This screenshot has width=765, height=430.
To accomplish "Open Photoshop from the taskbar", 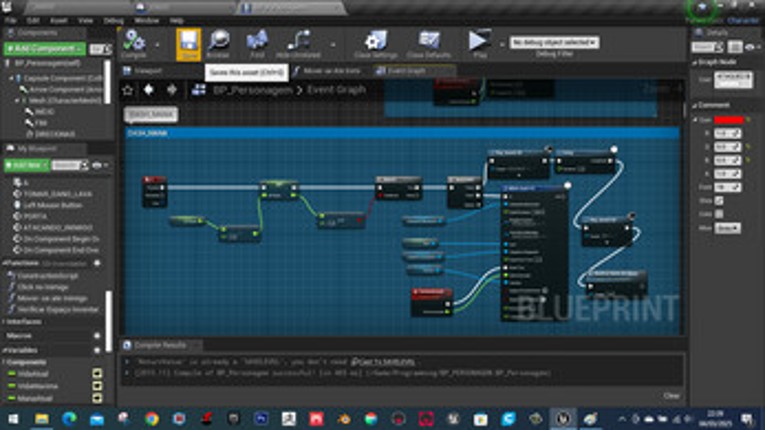I will 261,419.
